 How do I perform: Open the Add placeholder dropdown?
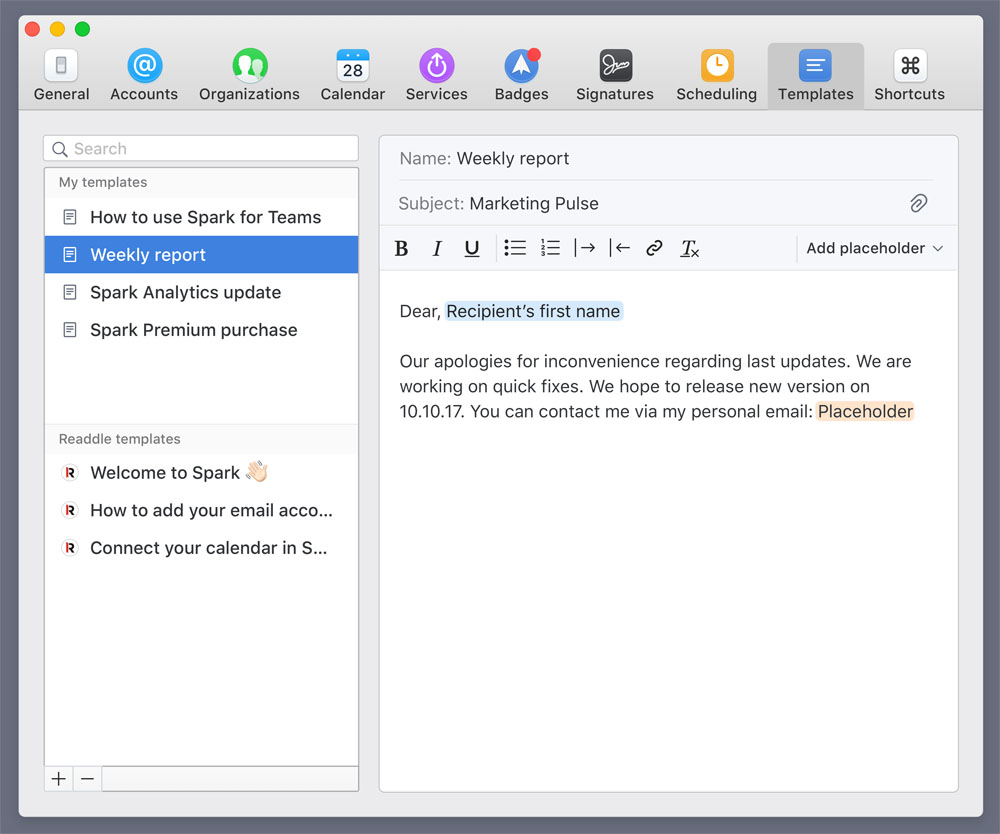(874, 248)
